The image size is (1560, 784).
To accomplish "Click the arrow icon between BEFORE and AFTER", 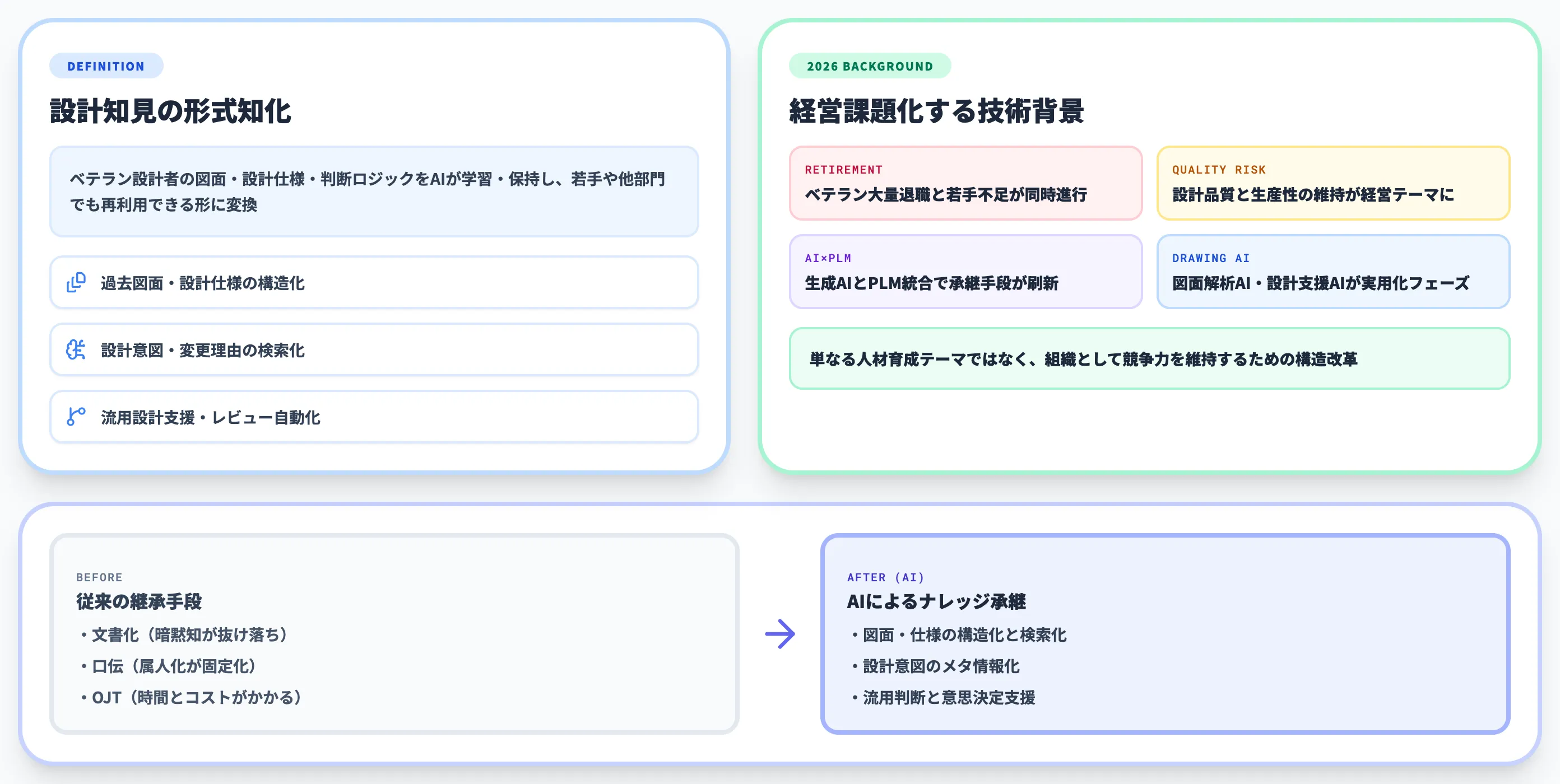I will 780,634.
